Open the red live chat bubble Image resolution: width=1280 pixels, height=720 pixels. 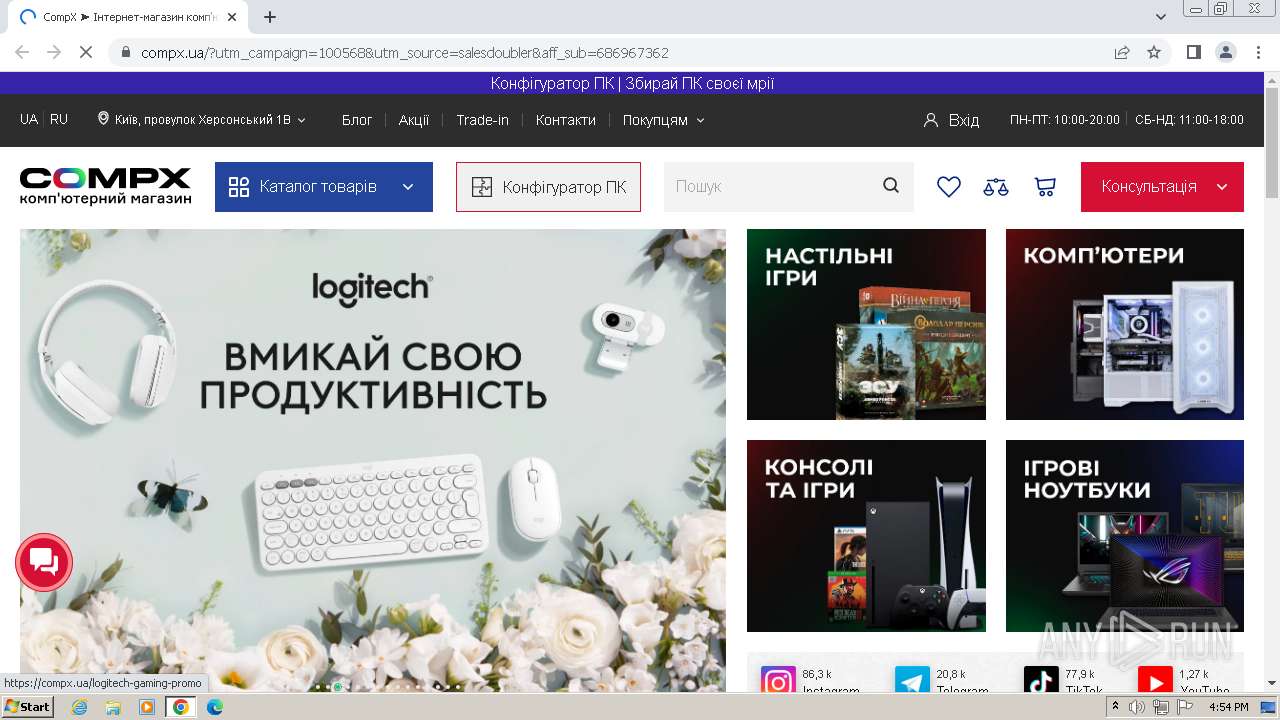[x=44, y=562]
